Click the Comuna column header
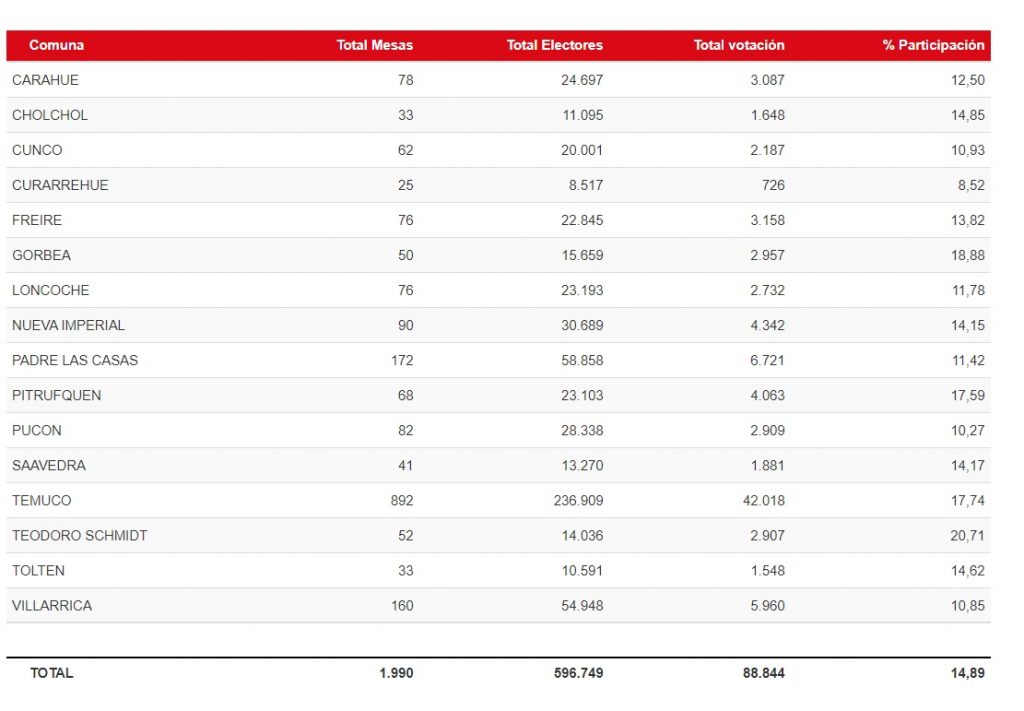 (56, 45)
